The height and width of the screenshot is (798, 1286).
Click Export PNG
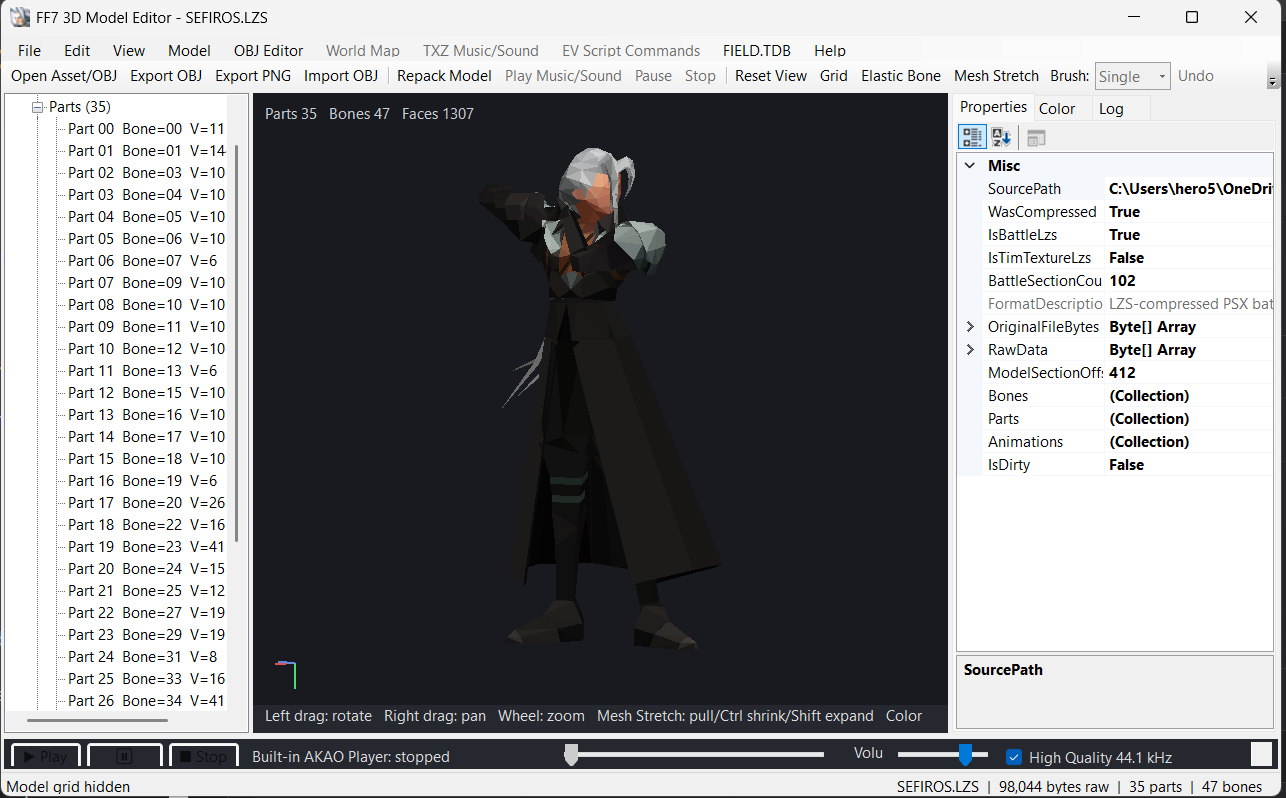(253, 76)
